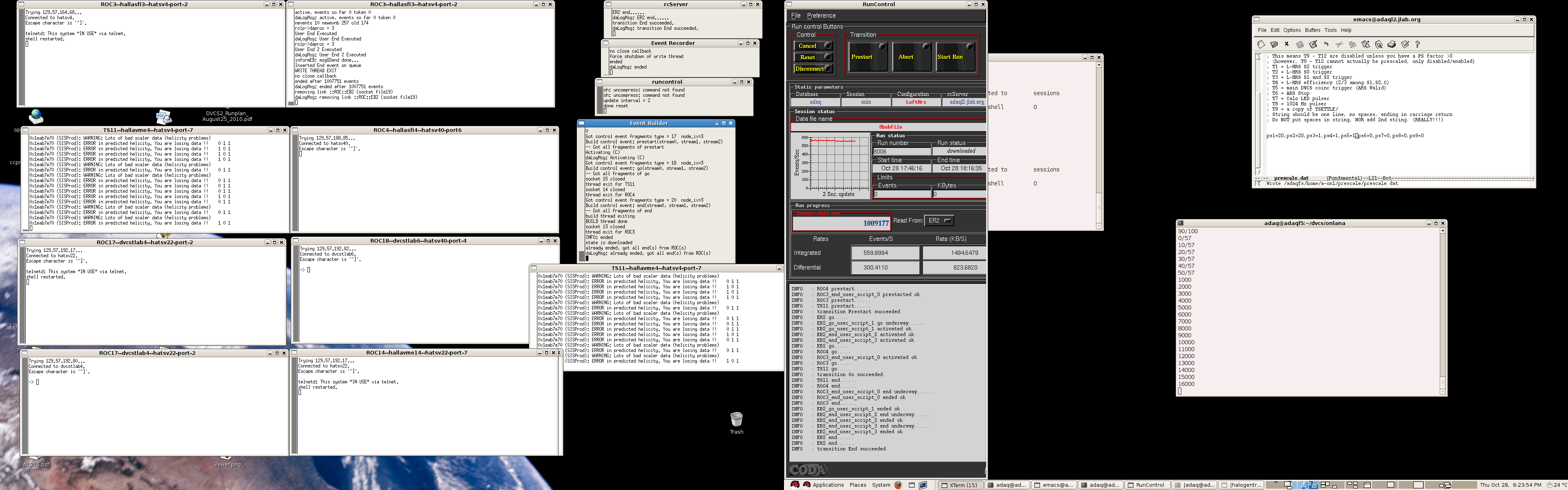1568x490 pixels.
Task: Click KBytes limit input field
Action: tap(959, 194)
